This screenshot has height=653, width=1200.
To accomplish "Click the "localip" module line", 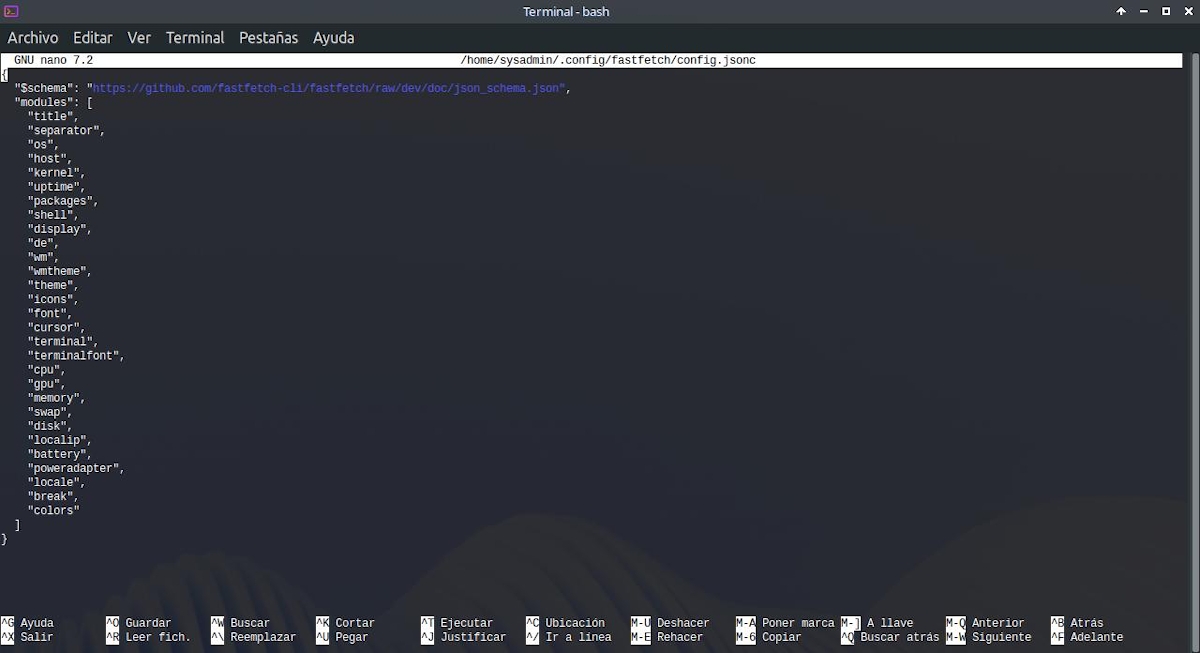I will point(60,440).
